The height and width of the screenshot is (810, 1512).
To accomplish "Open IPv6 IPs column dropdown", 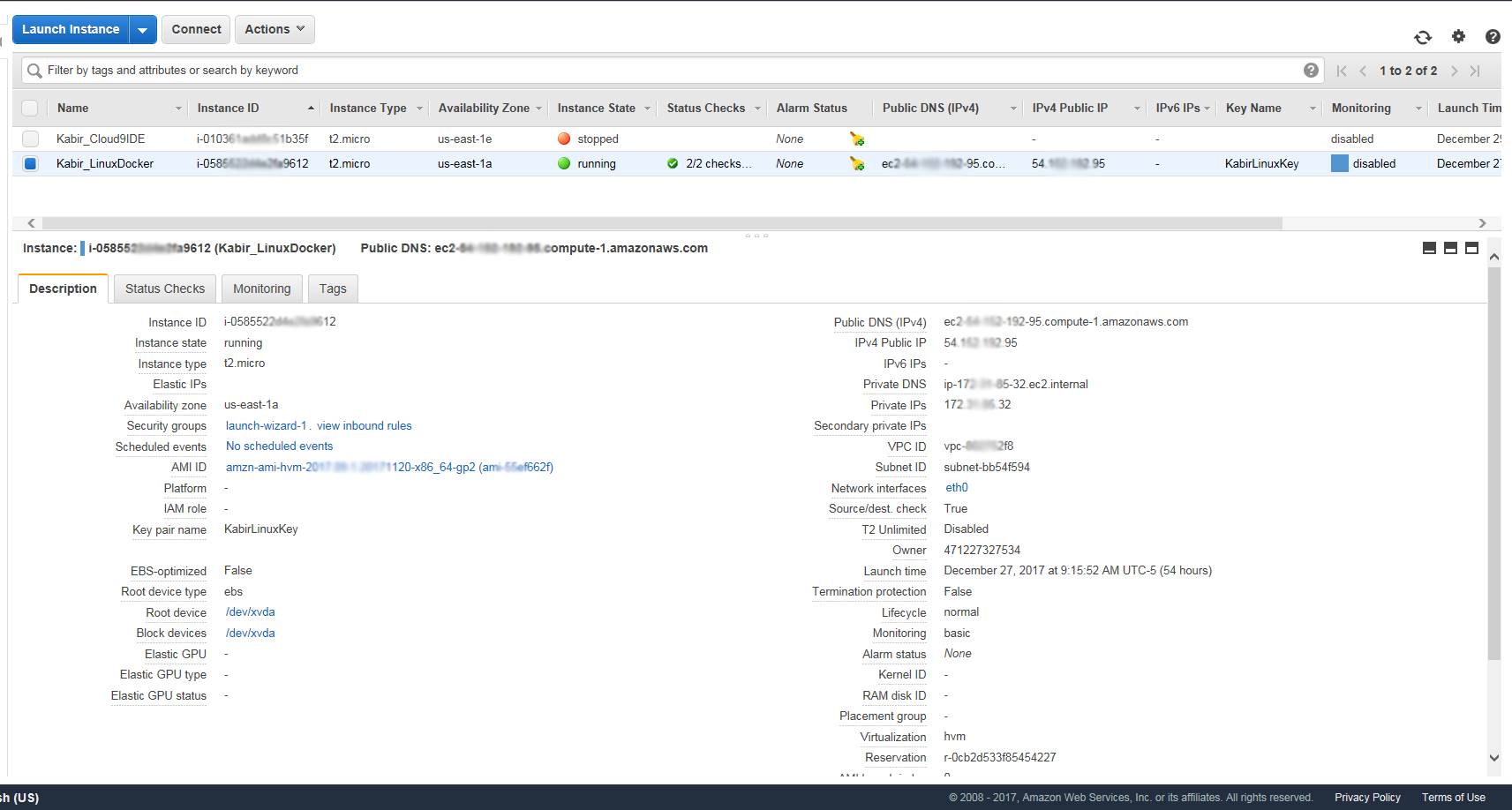I will coord(1207,109).
